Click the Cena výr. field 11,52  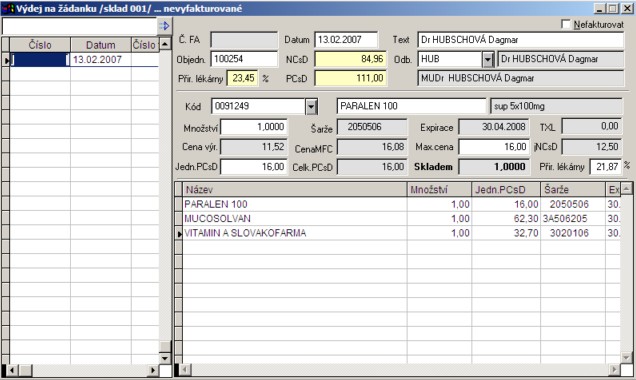pos(254,147)
